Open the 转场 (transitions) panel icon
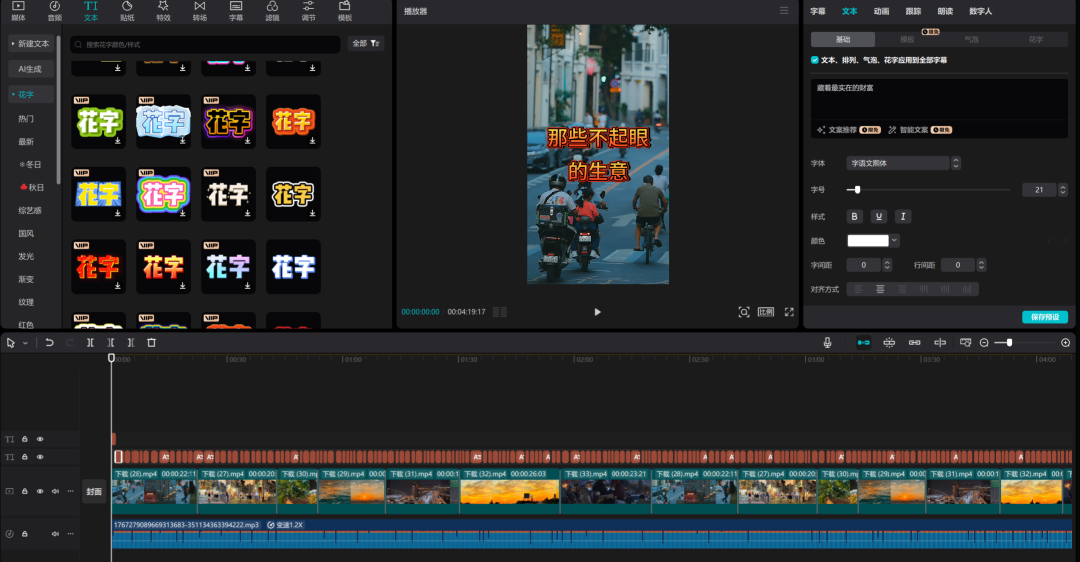The image size is (1080, 562). point(199,11)
